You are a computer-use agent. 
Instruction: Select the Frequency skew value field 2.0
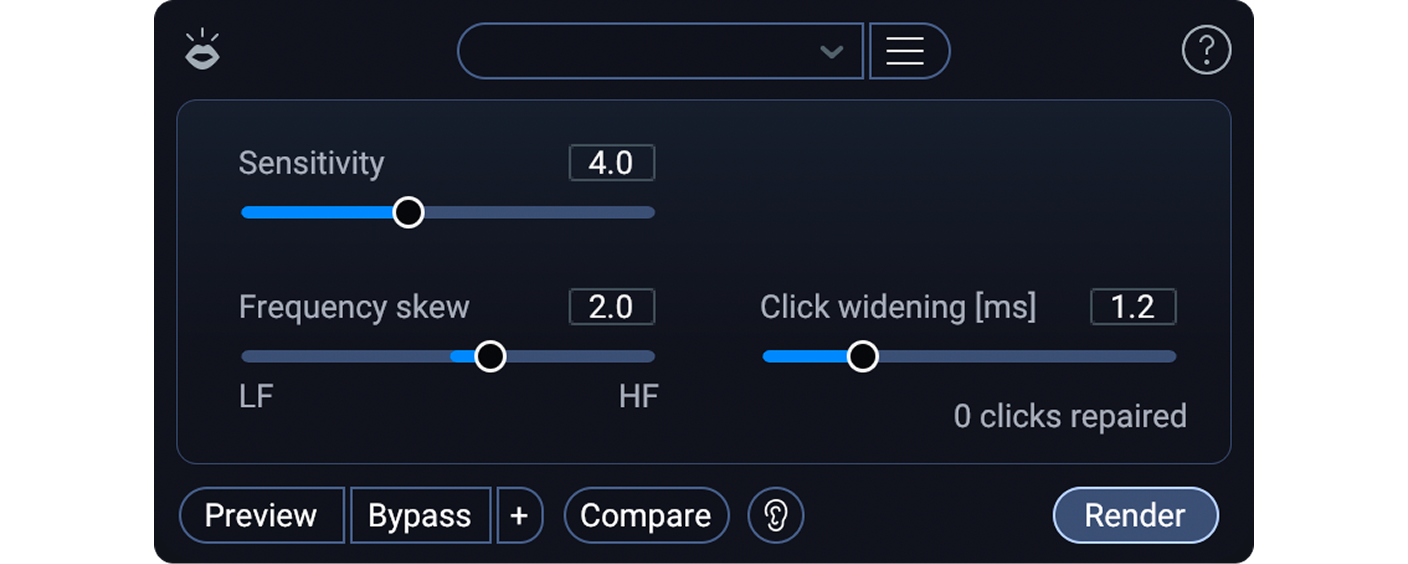(611, 307)
